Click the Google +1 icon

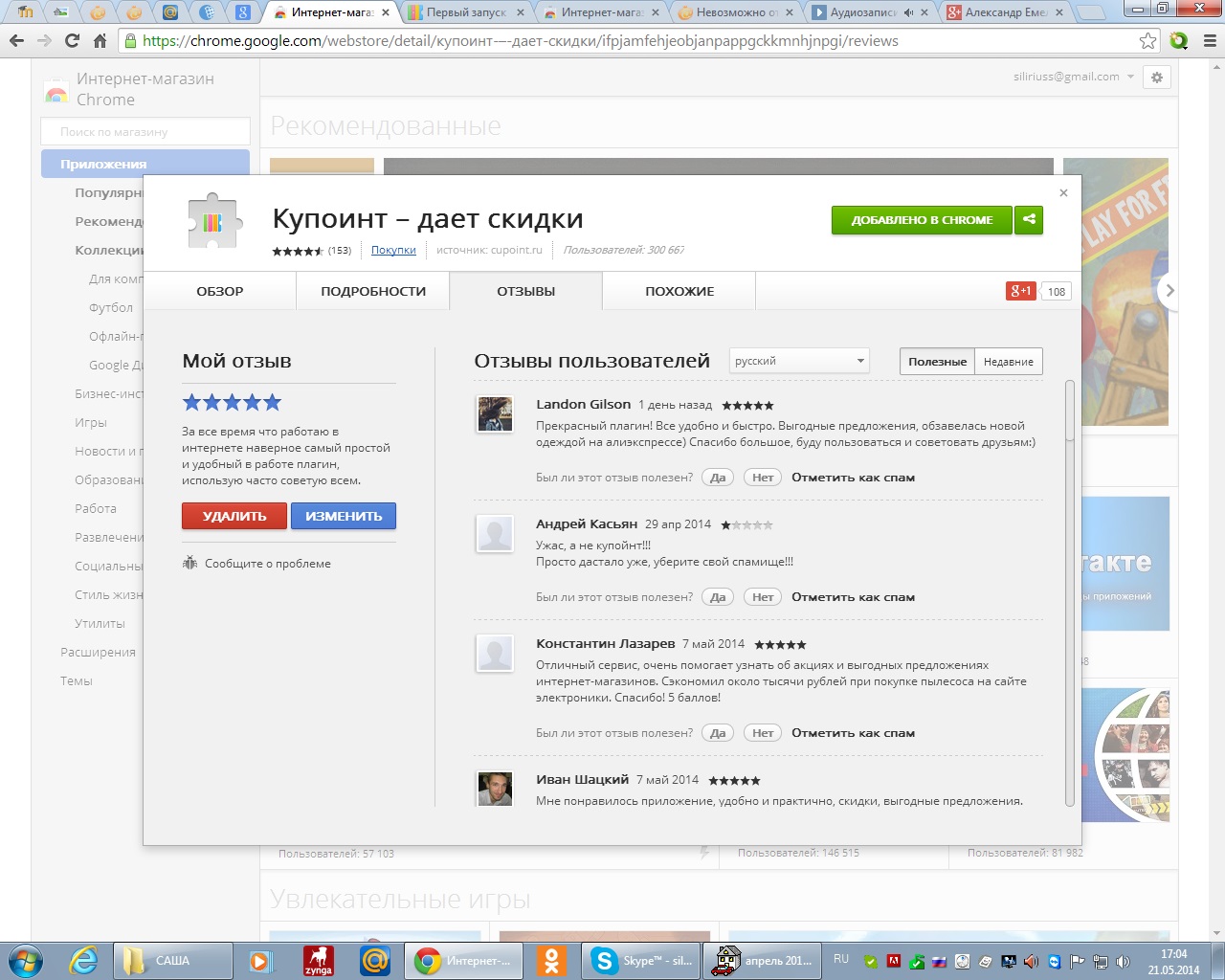pos(1020,291)
